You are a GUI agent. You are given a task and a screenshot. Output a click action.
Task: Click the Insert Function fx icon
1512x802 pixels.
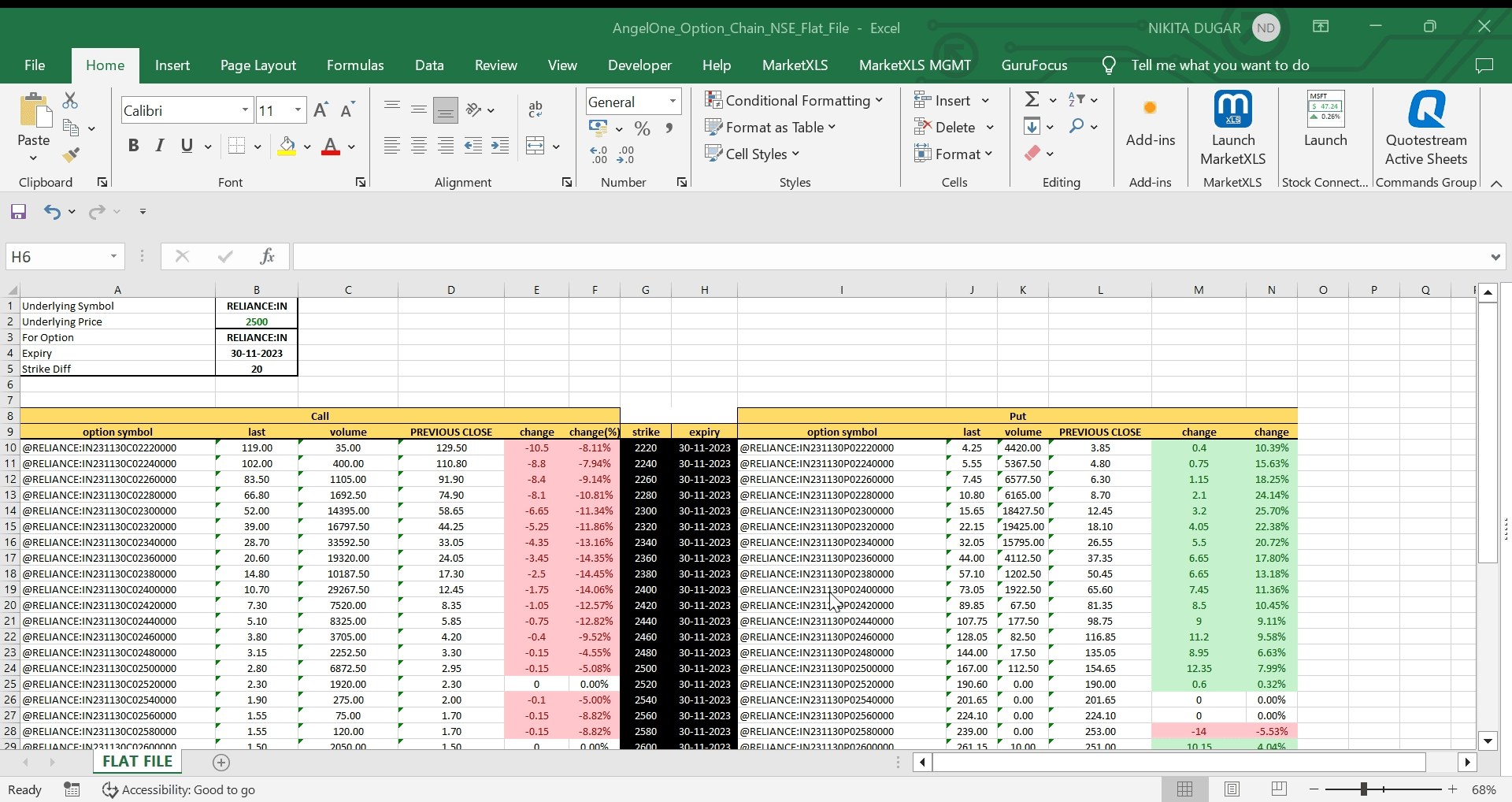(267, 256)
